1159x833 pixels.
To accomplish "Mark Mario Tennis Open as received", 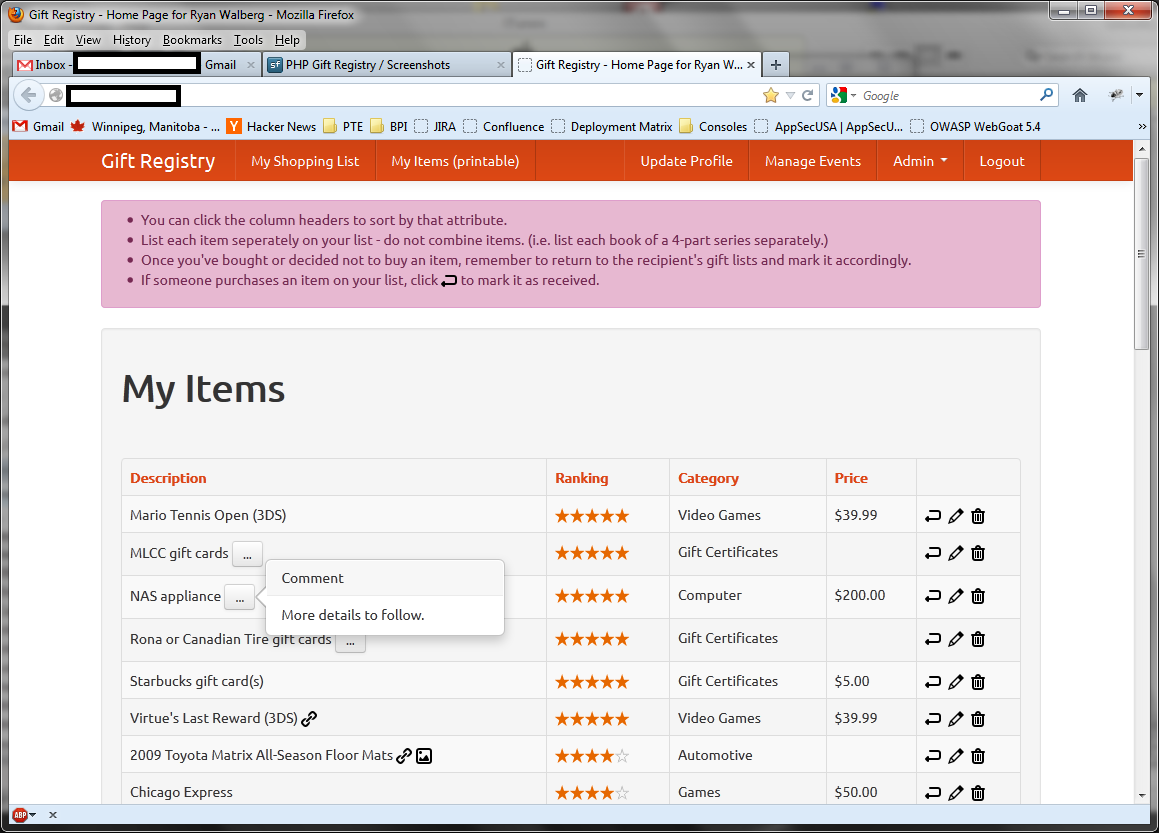I will coord(933,515).
